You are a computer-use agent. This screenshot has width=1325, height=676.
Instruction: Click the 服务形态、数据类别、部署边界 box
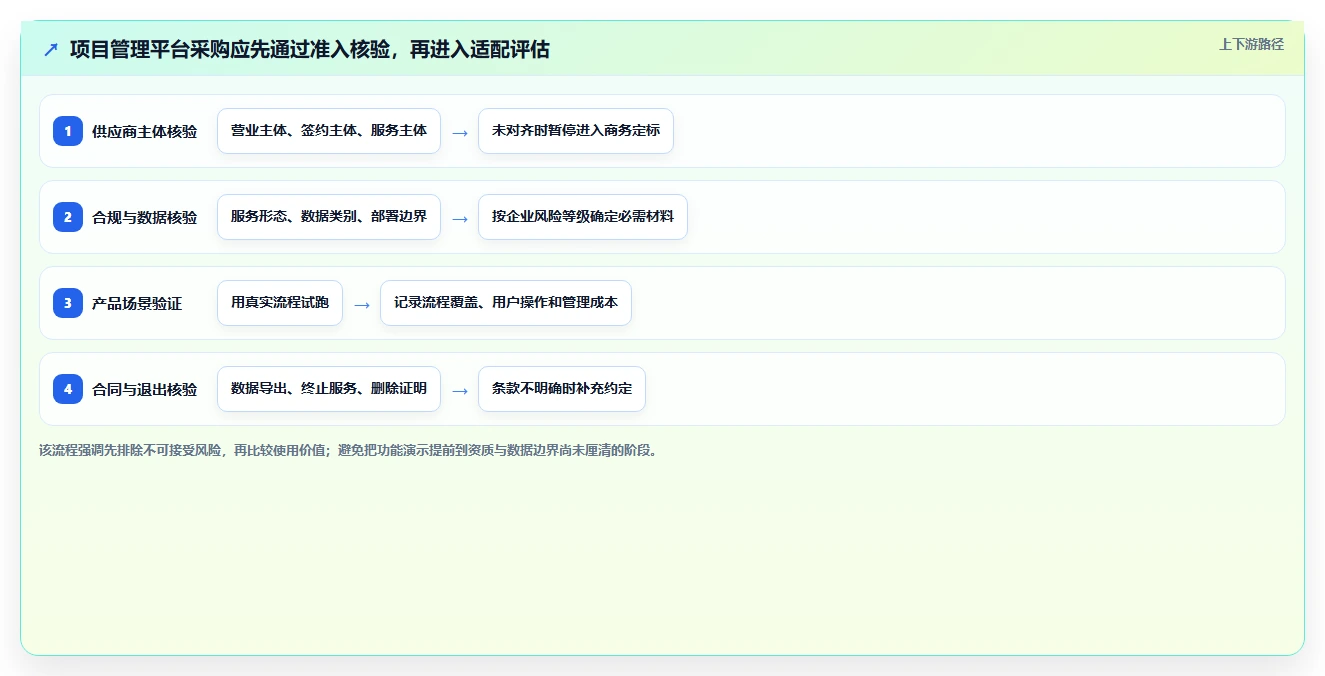click(329, 217)
